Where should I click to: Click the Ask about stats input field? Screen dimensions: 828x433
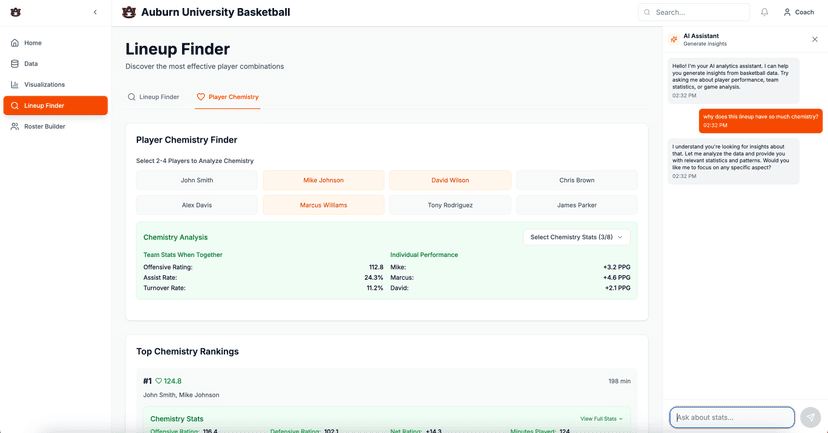732,417
